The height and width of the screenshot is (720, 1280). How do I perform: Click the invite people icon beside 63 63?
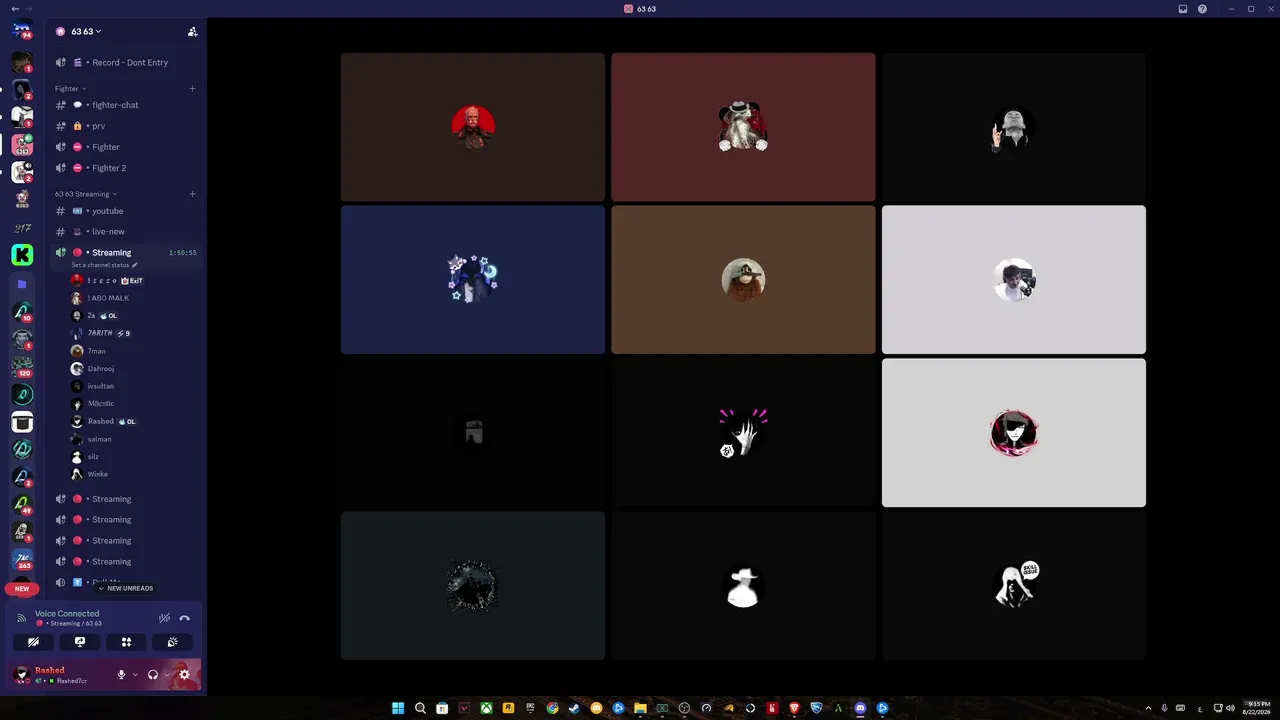(192, 32)
